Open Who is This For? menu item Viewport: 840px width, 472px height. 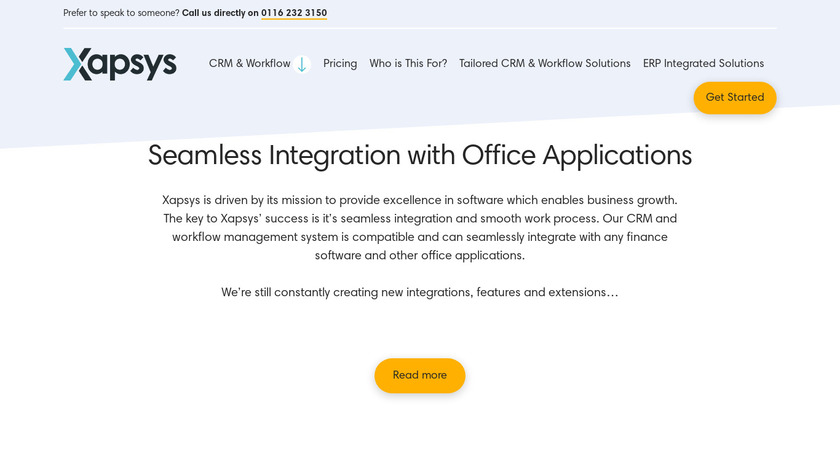[x=408, y=63]
